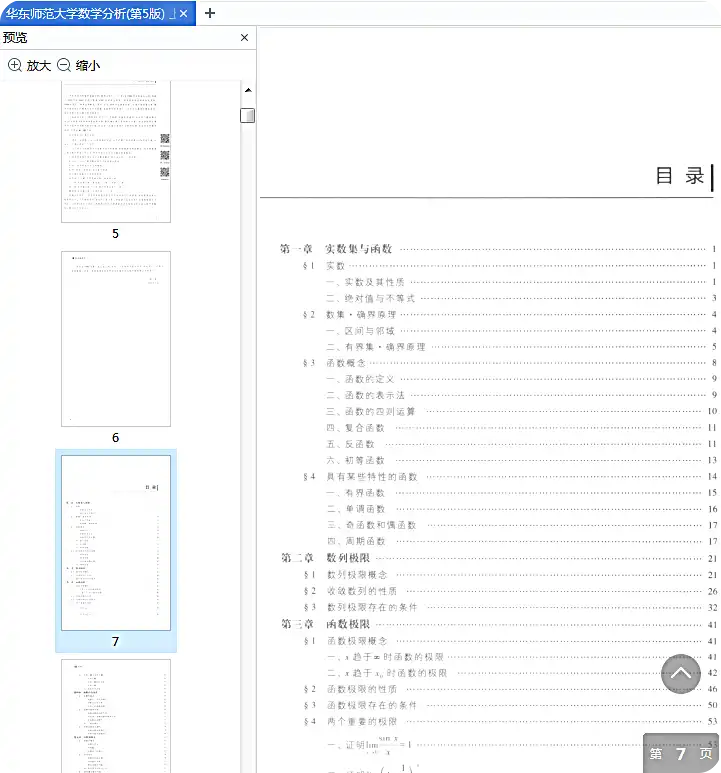721x773 pixels.
Task: Click 四、复合函数 entry
Action: (x=521, y=428)
